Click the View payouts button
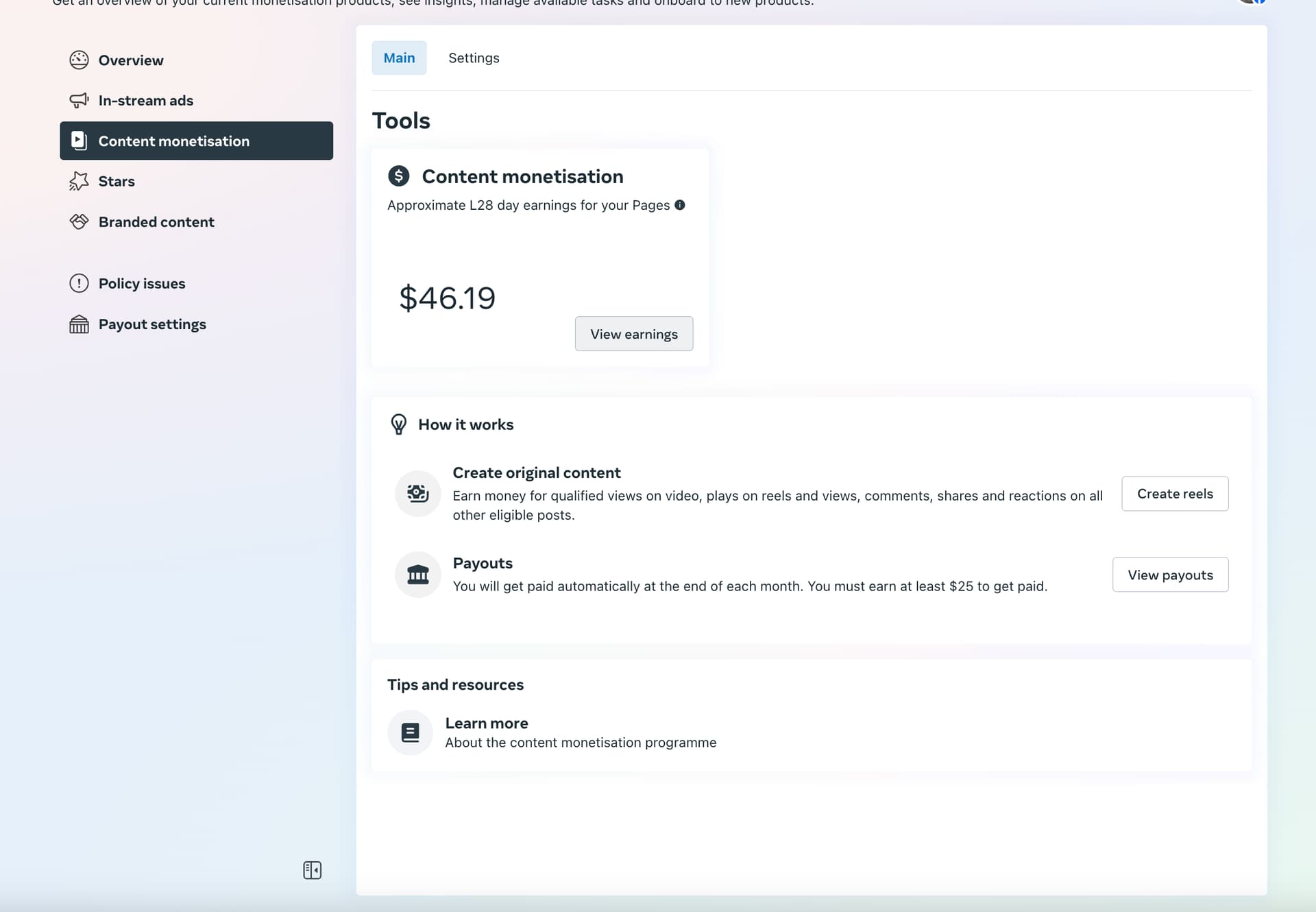The image size is (1316, 912). (1169, 575)
